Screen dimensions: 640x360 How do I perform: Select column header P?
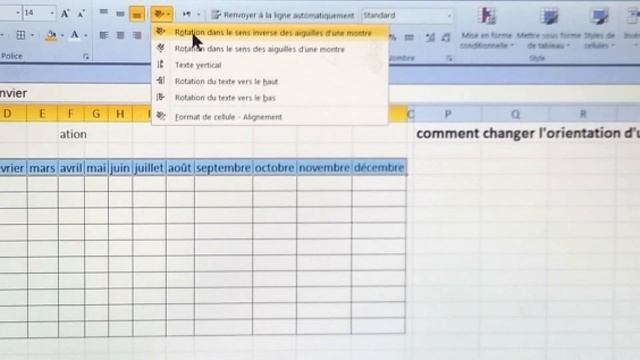point(448,114)
